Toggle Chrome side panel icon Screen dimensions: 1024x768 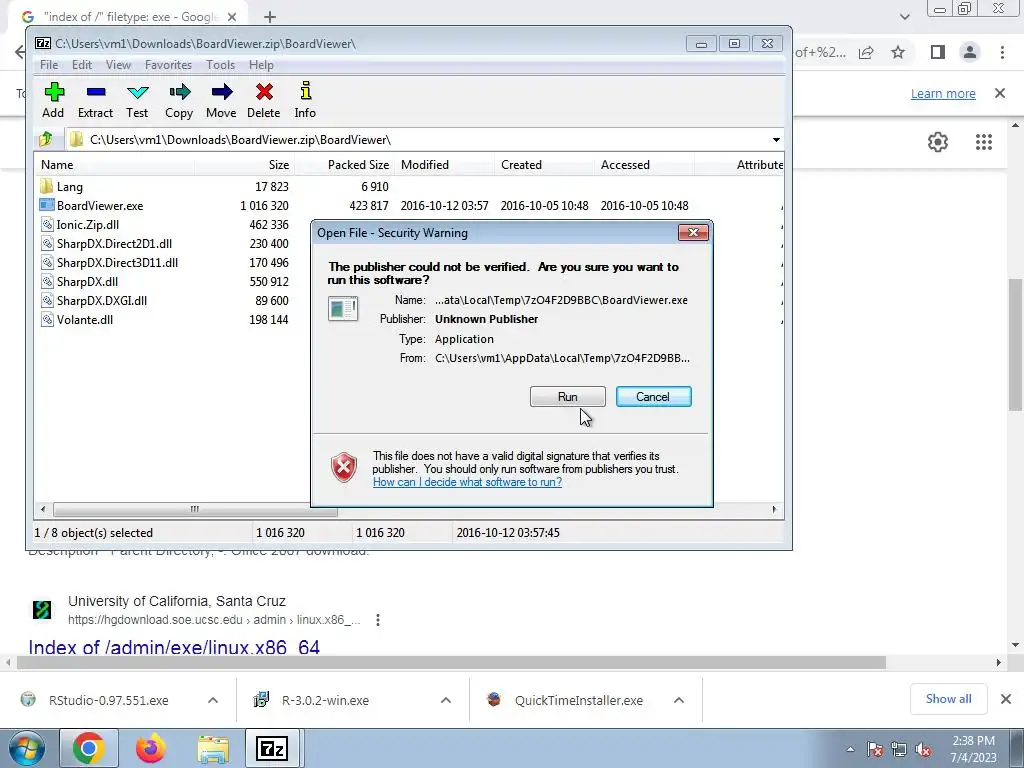tap(938, 52)
